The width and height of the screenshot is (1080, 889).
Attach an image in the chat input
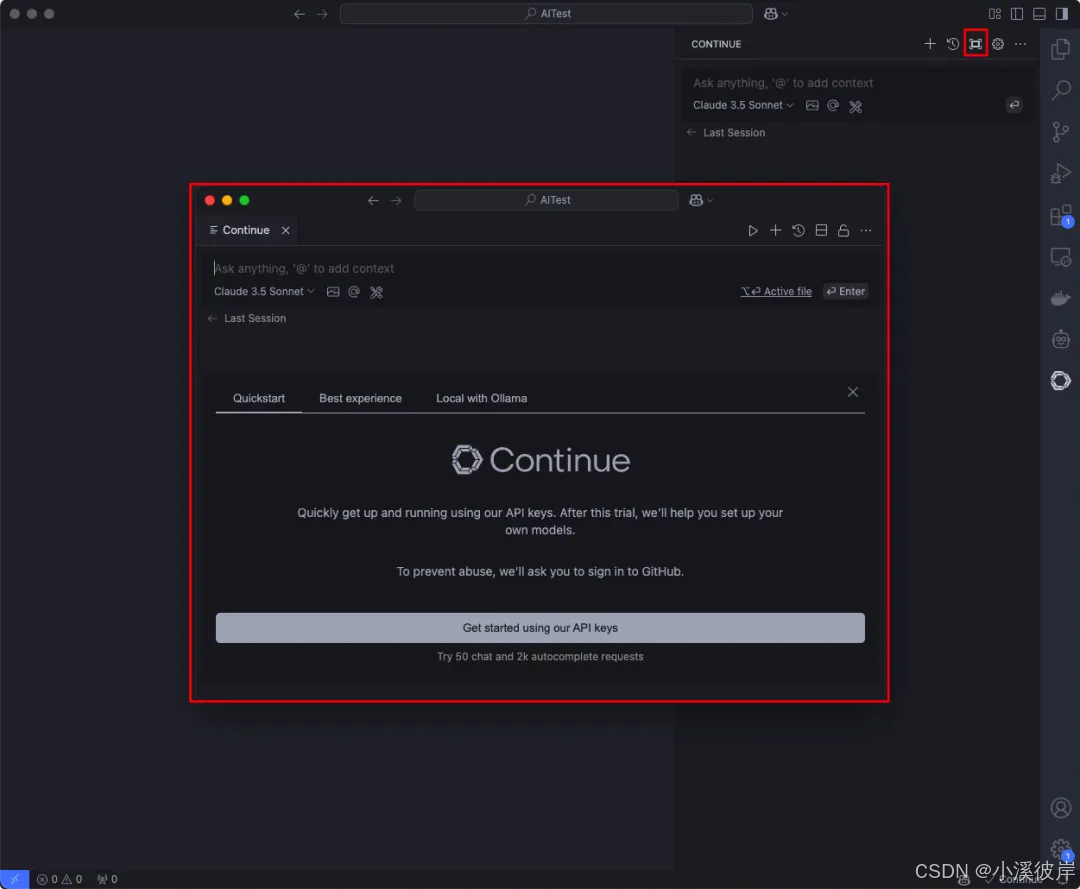coord(333,291)
